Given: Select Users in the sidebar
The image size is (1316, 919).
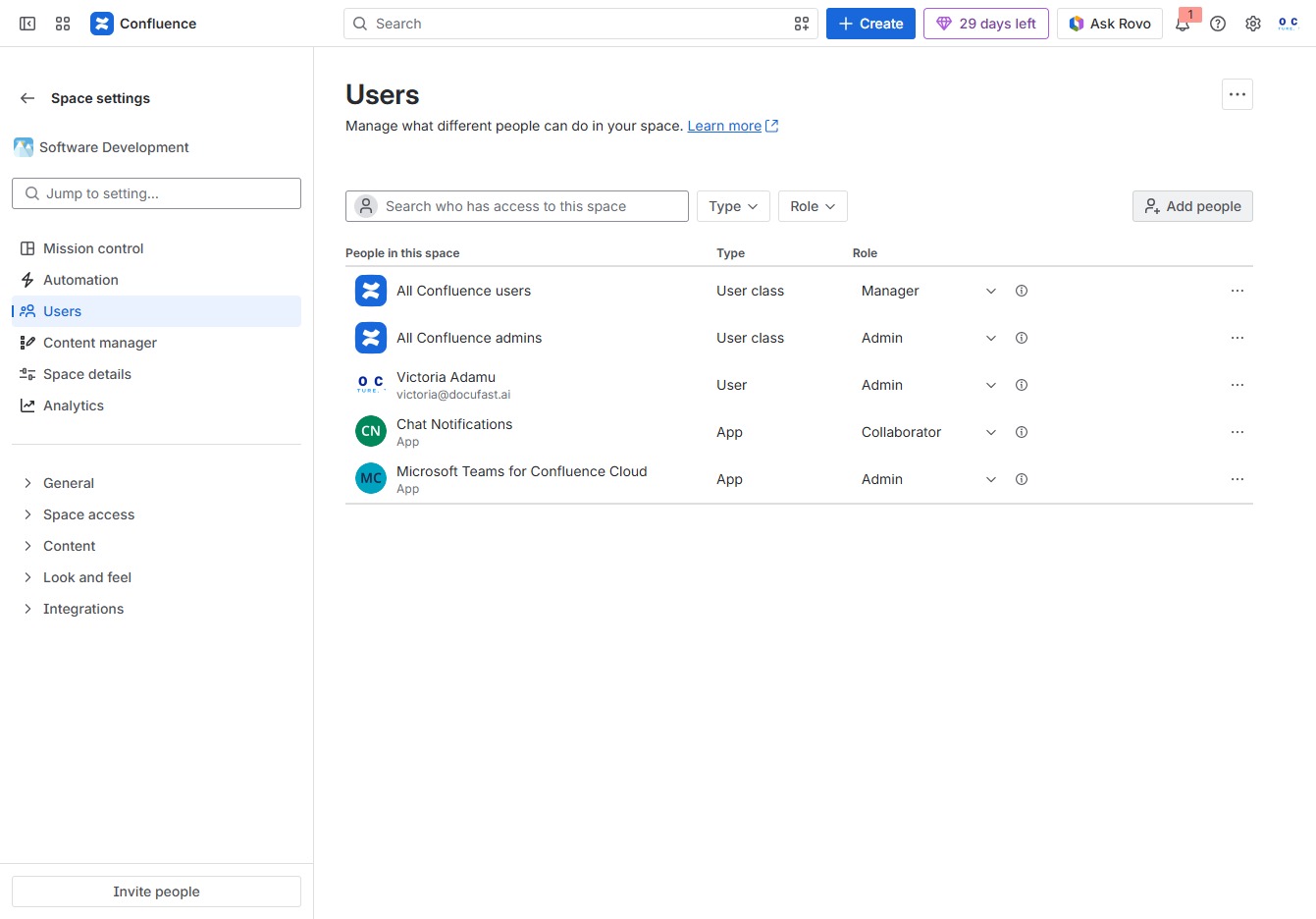Looking at the screenshot, I should pos(156,311).
